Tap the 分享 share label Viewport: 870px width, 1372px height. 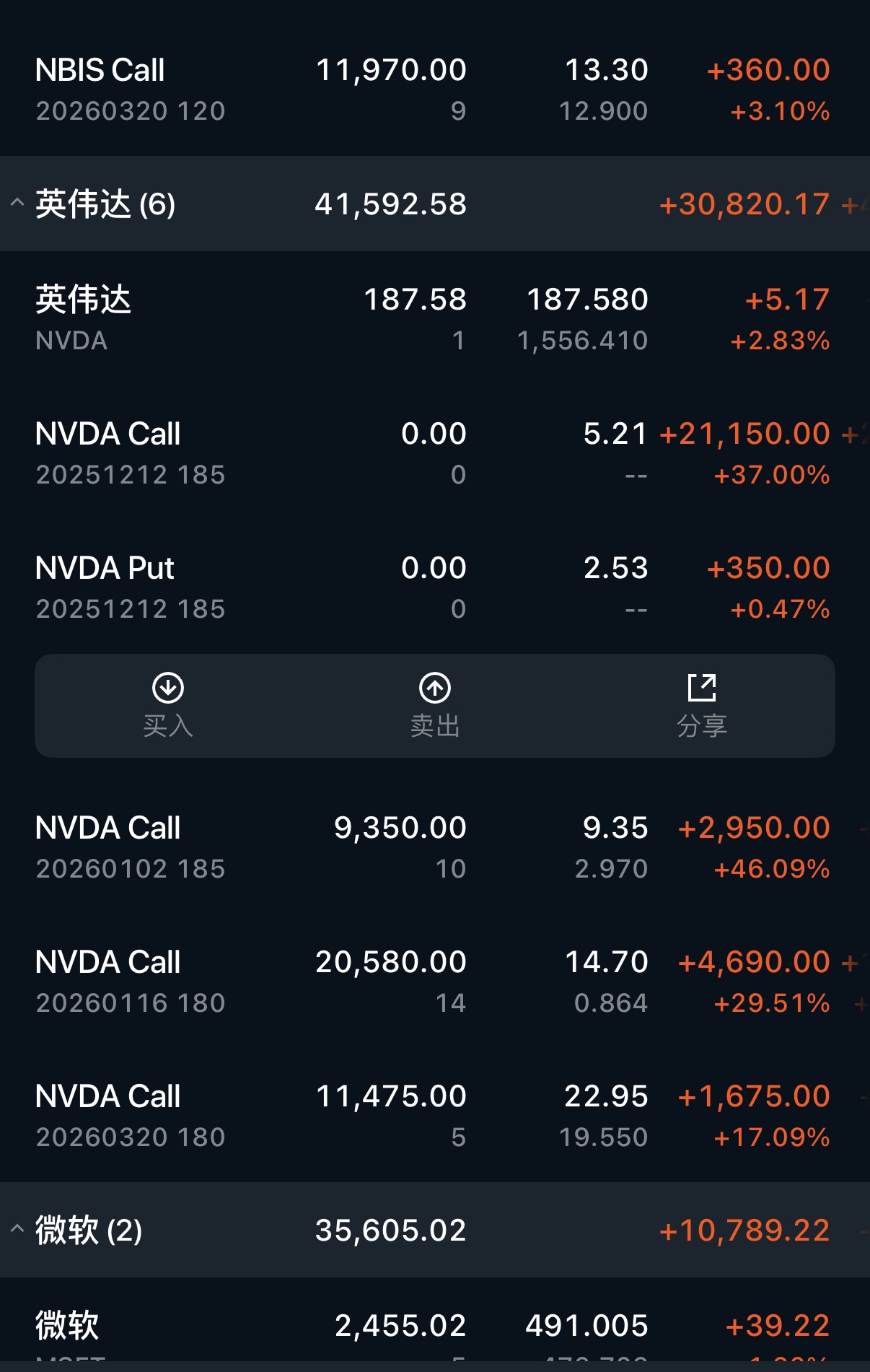coord(702,726)
